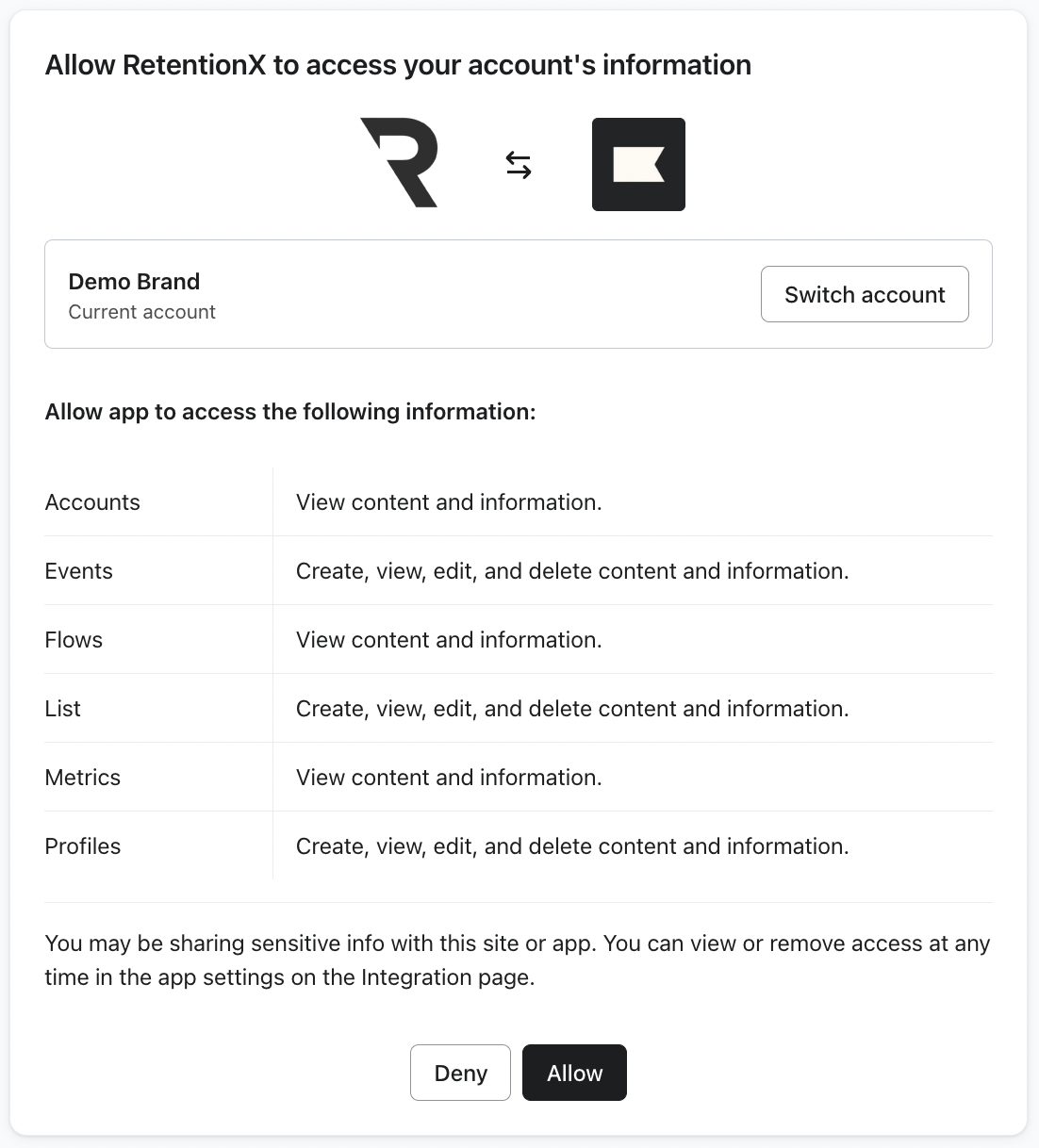Select the Demo Brand account name
The width and height of the screenshot is (1039, 1148).
click(134, 282)
